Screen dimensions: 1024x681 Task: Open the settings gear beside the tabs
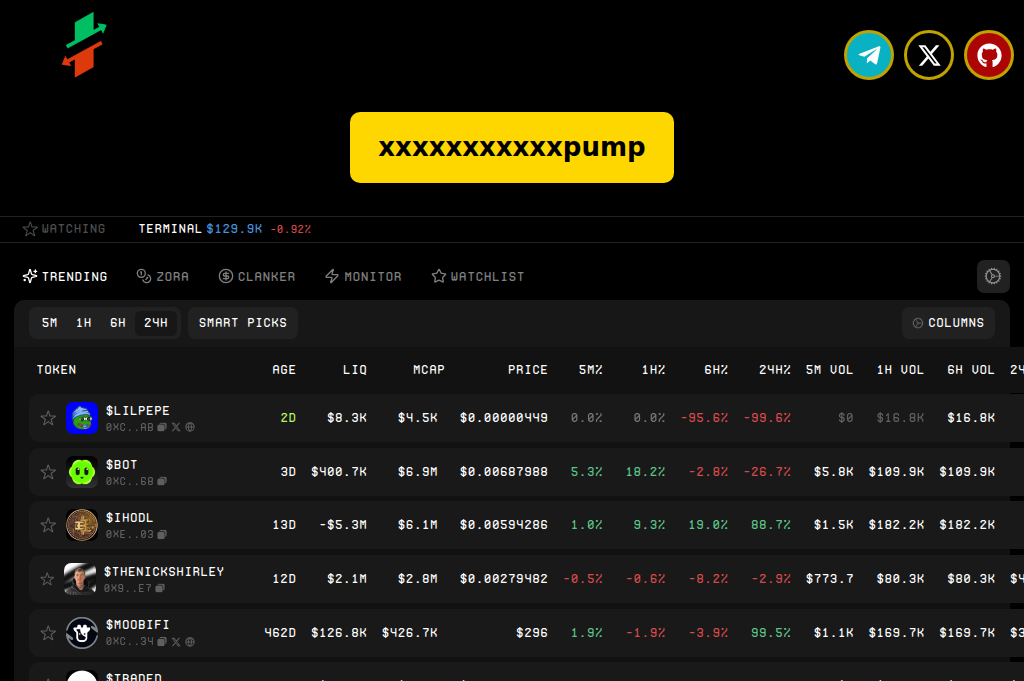pos(992,276)
